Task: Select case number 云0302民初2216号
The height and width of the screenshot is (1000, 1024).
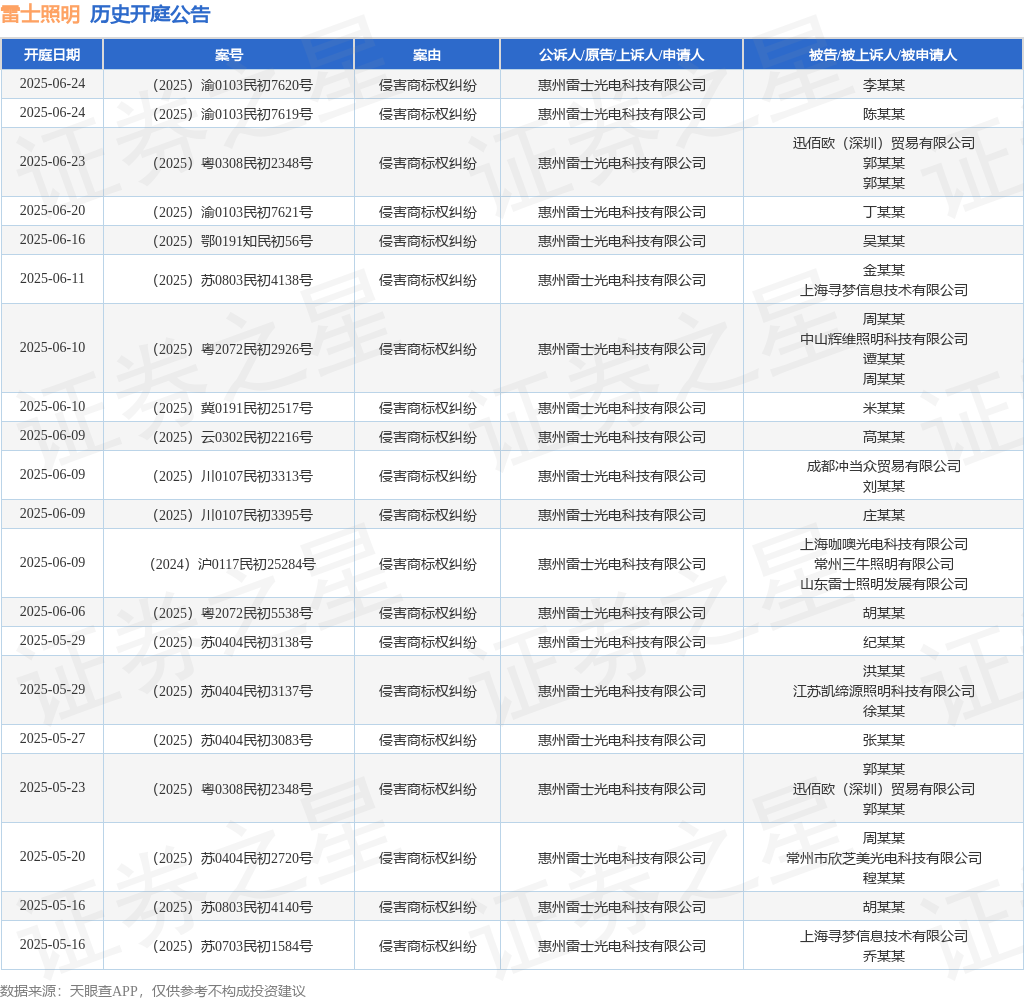Action: (x=232, y=437)
